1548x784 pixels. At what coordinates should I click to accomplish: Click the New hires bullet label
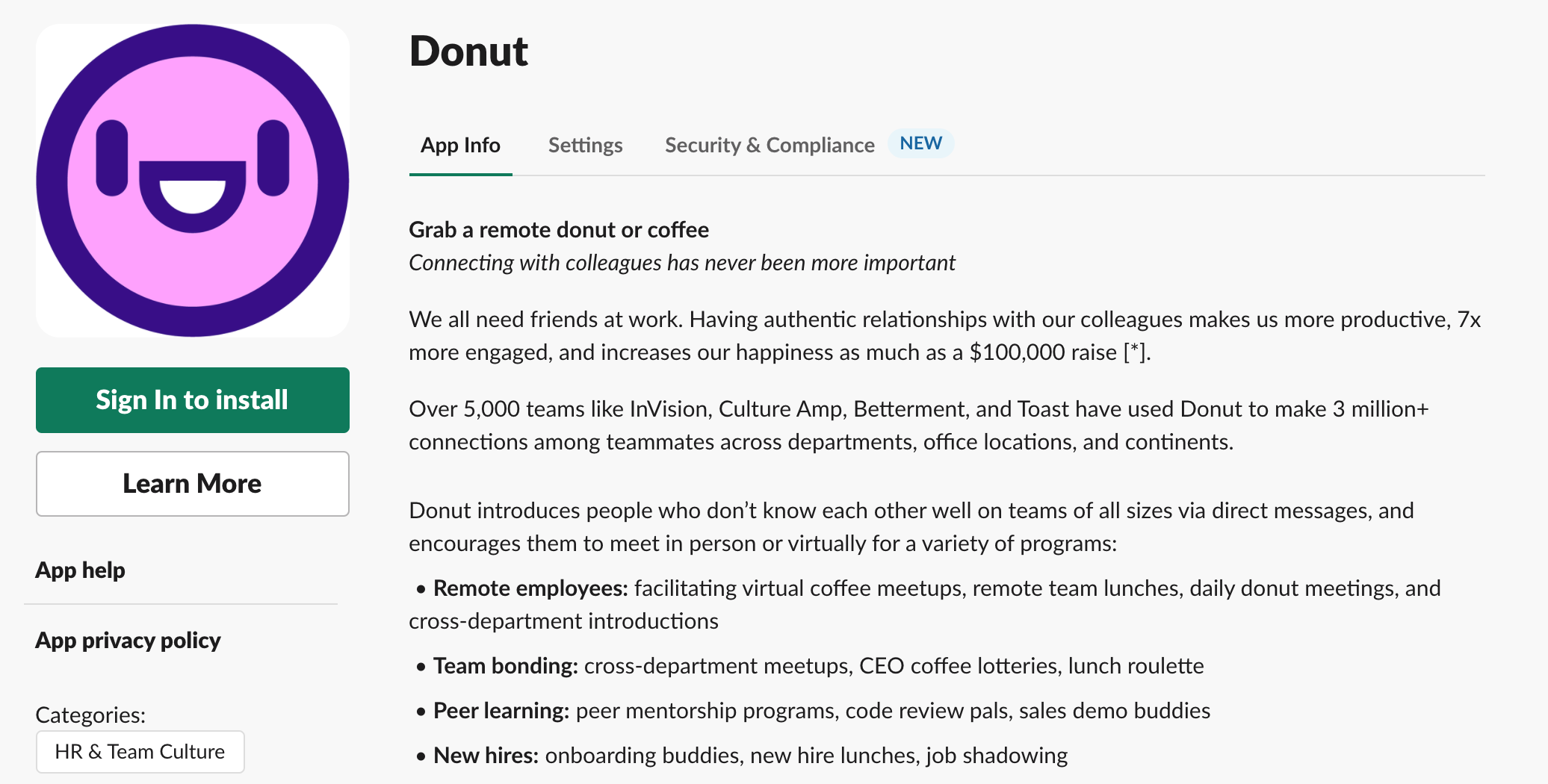486,756
